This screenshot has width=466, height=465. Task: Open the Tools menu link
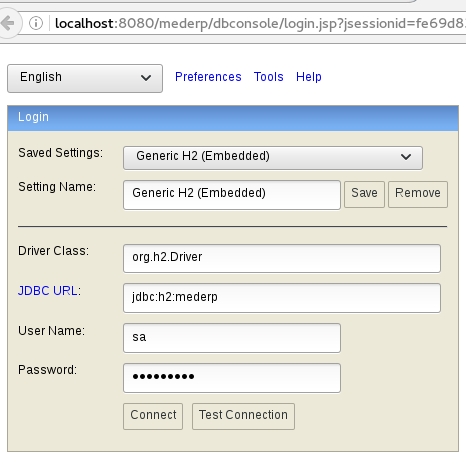pos(268,77)
